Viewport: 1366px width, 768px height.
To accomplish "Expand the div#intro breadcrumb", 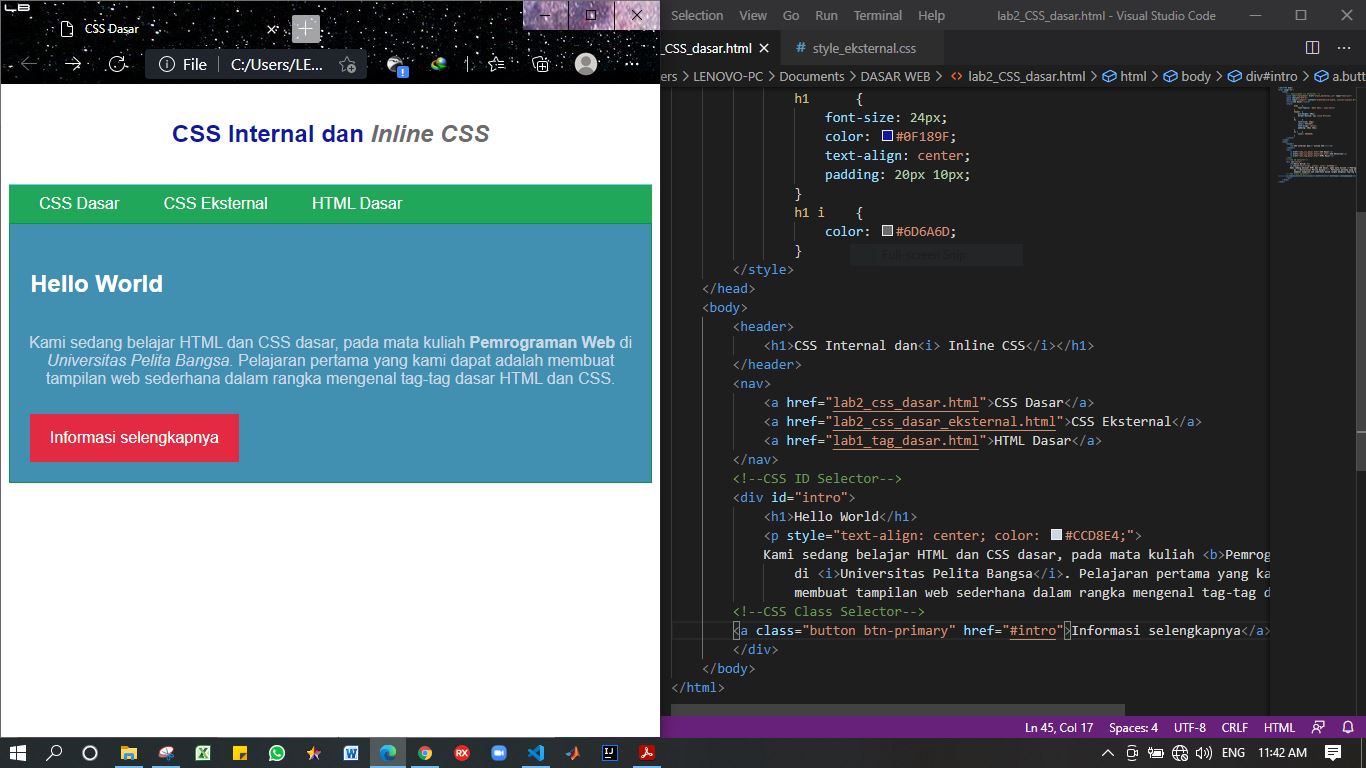I will click(1262, 76).
